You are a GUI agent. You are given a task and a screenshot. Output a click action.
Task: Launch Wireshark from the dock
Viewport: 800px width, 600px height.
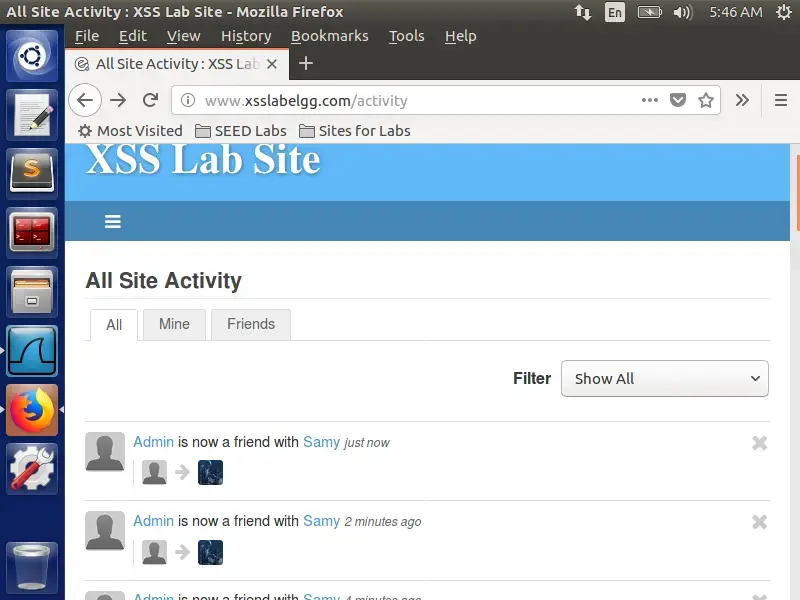coord(32,351)
